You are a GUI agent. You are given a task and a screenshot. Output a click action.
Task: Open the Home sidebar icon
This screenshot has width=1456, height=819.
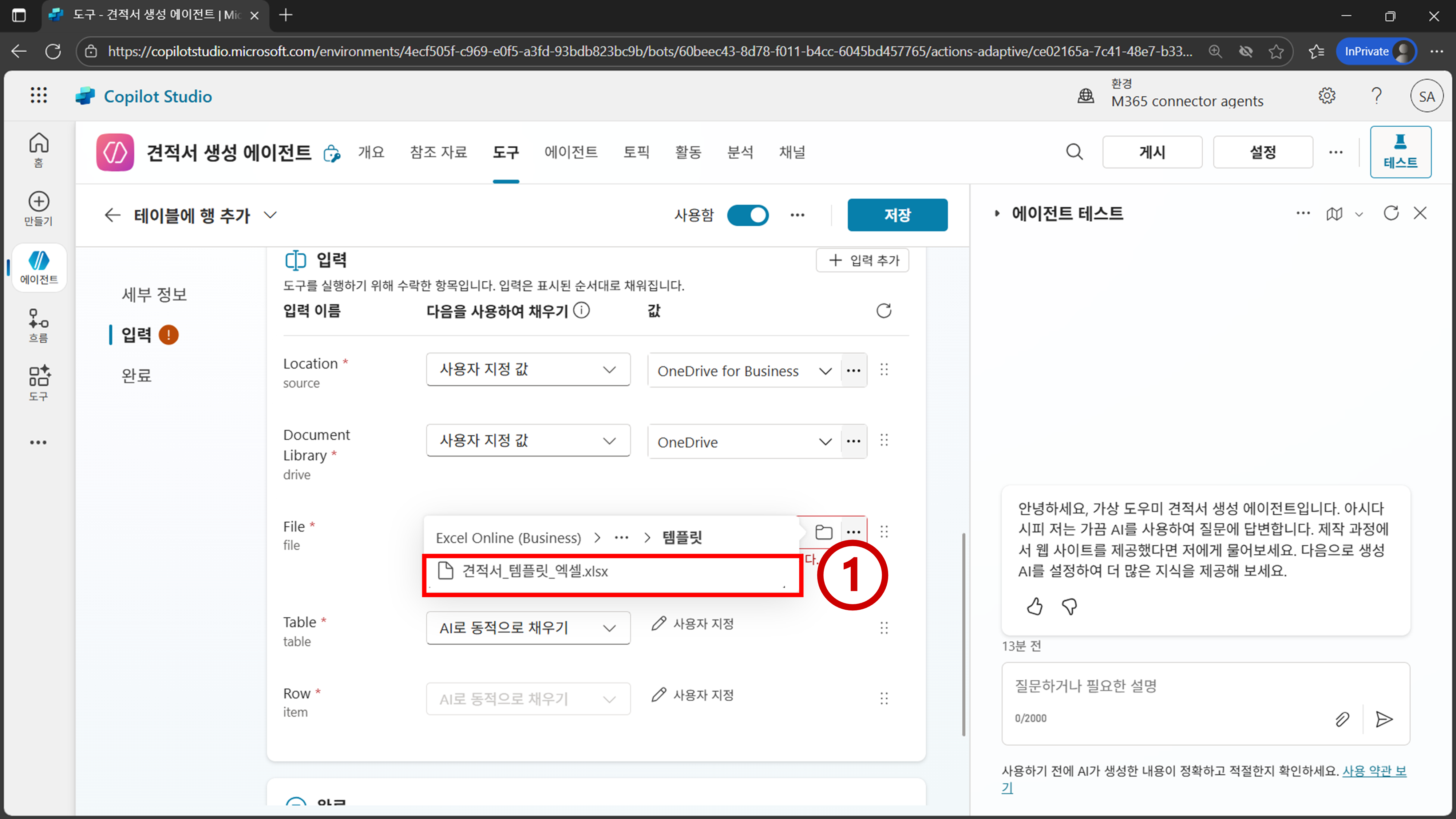click(x=39, y=149)
